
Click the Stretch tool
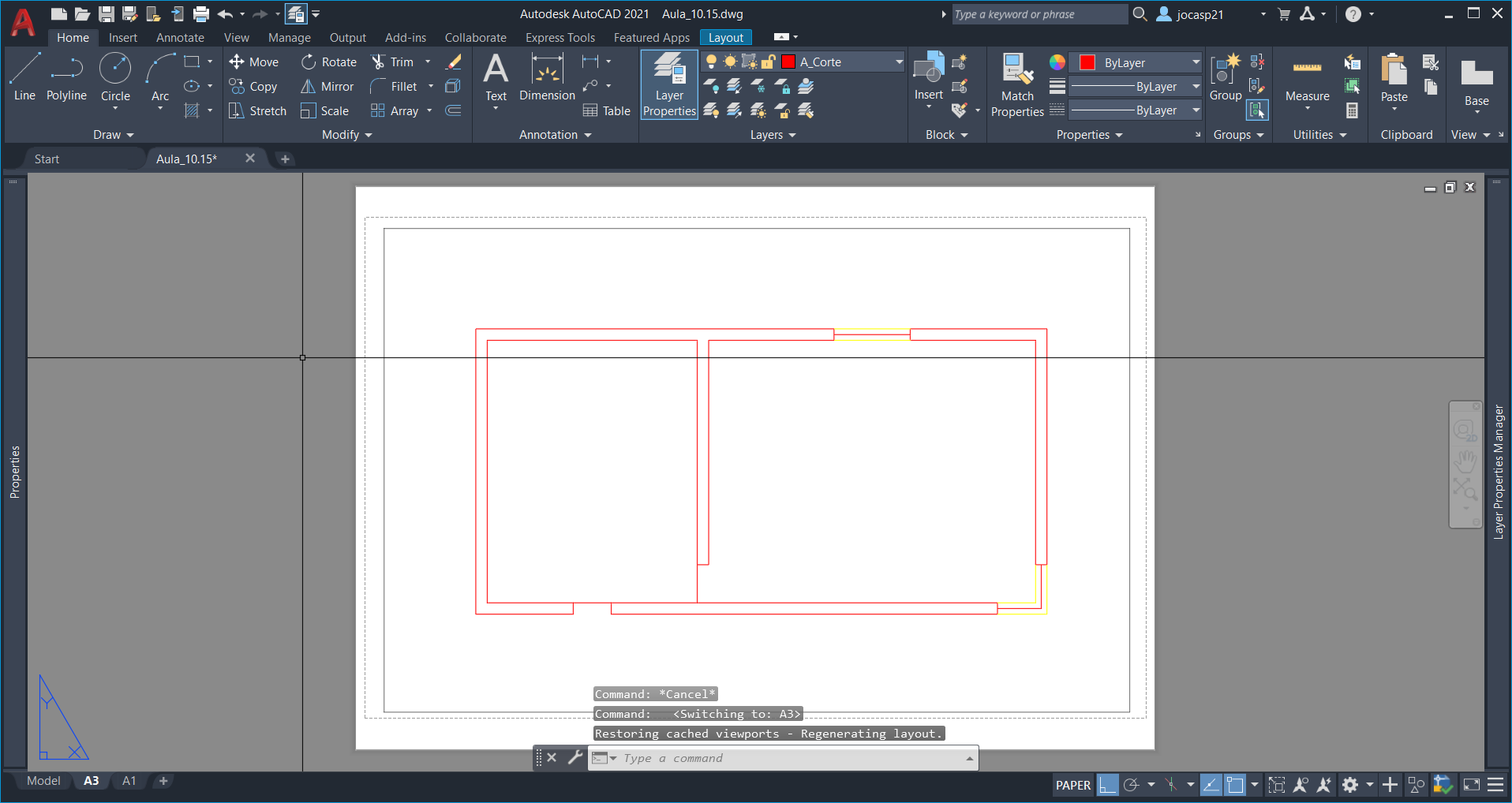click(257, 110)
